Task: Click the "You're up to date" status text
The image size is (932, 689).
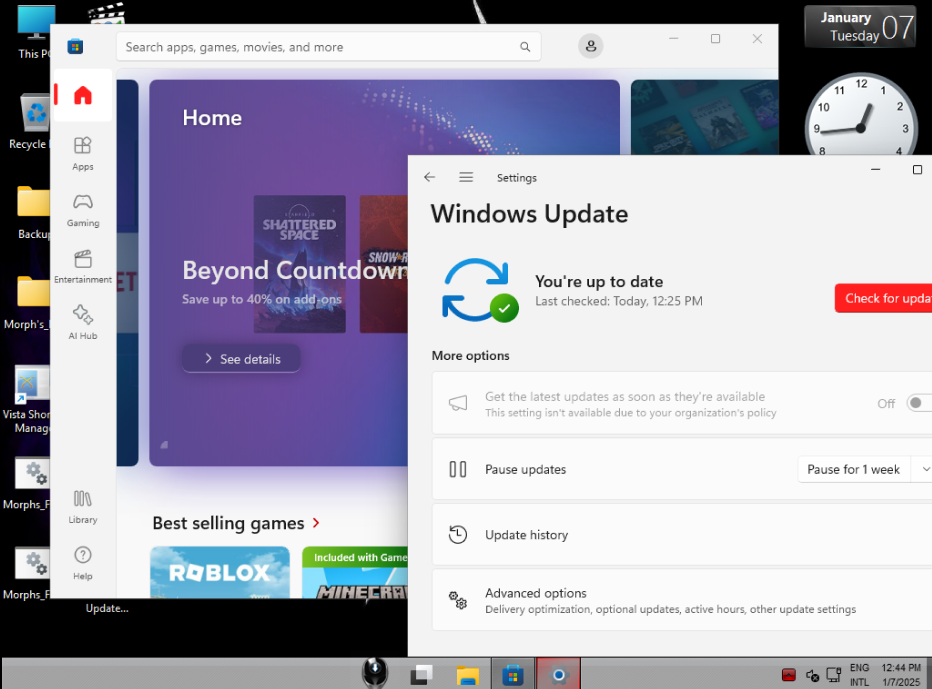Action: (599, 281)
